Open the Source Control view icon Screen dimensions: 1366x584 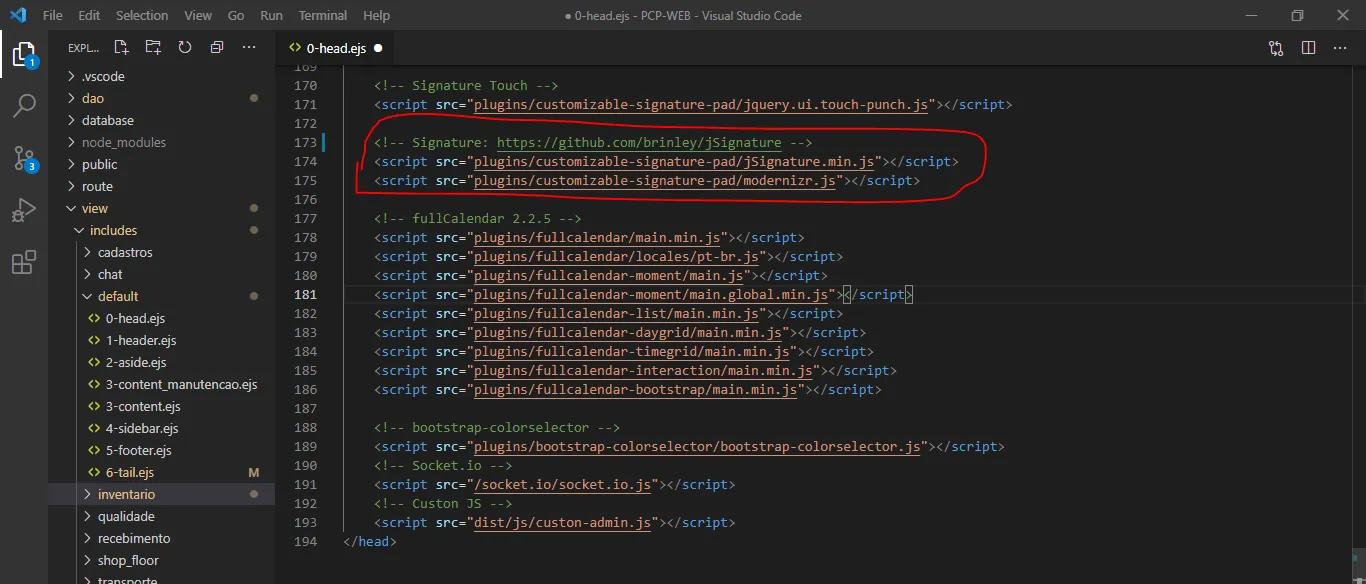tap(24, 158)
